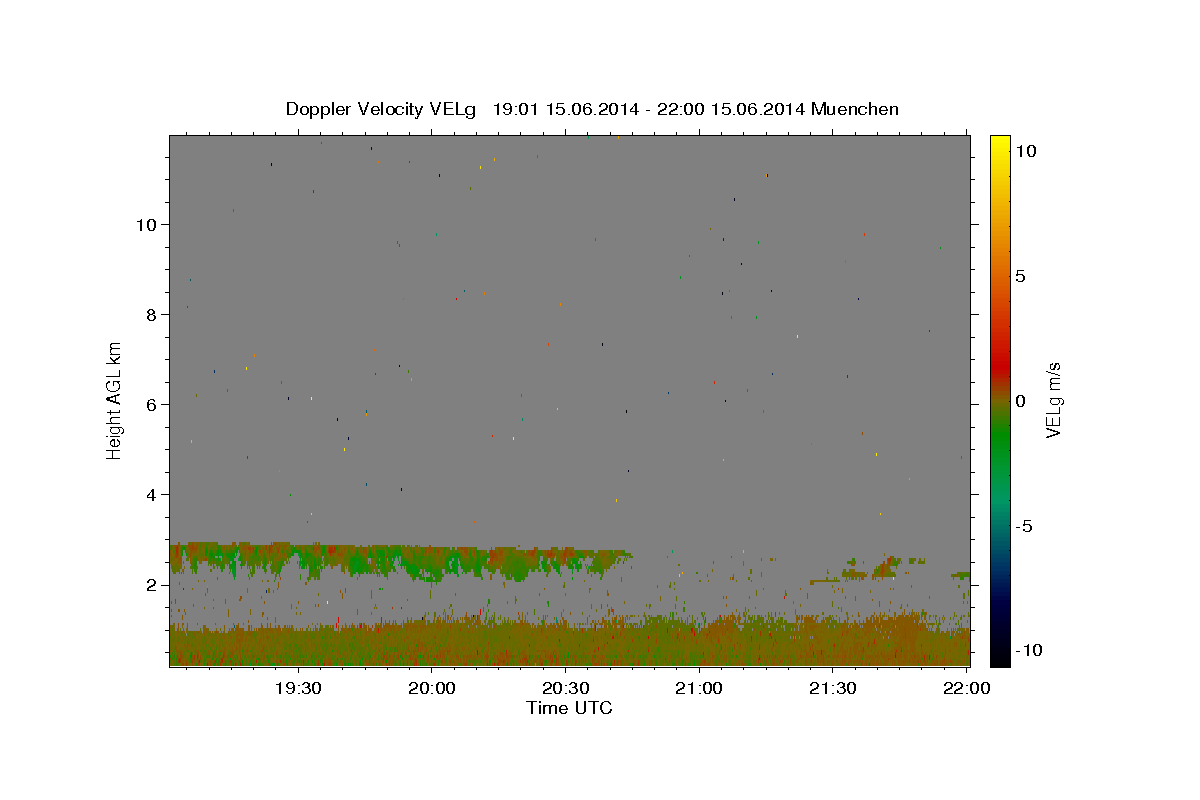Click the 19:30 time tick label

coord(297,688)
